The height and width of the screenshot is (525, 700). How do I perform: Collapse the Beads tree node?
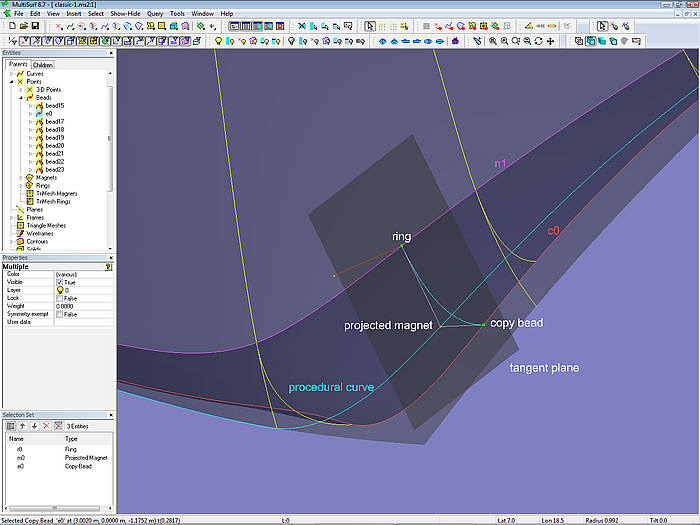click(x=21, y=97)
